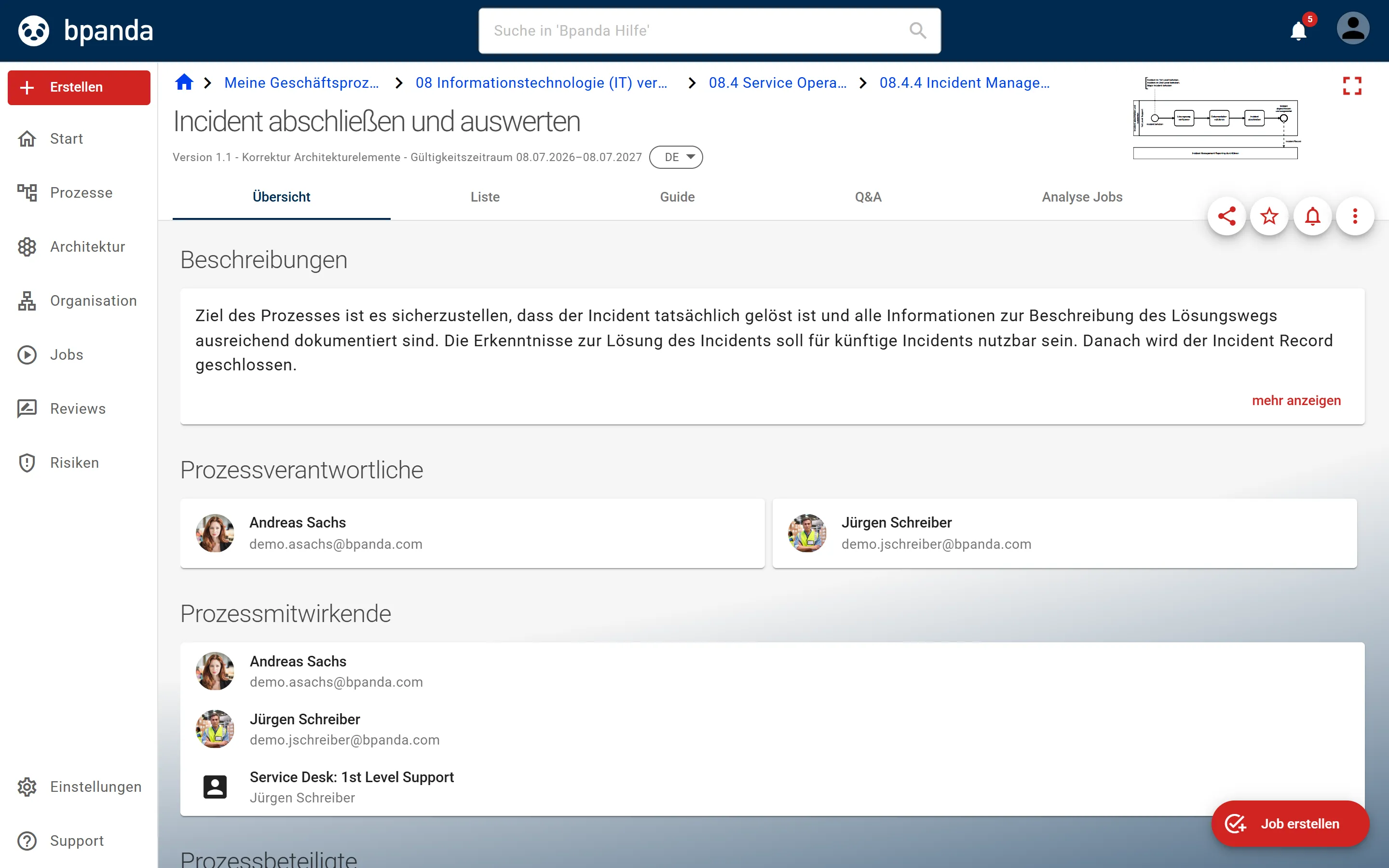Select Service Desk: 1st Level Support entry

[x=773, y=787]
